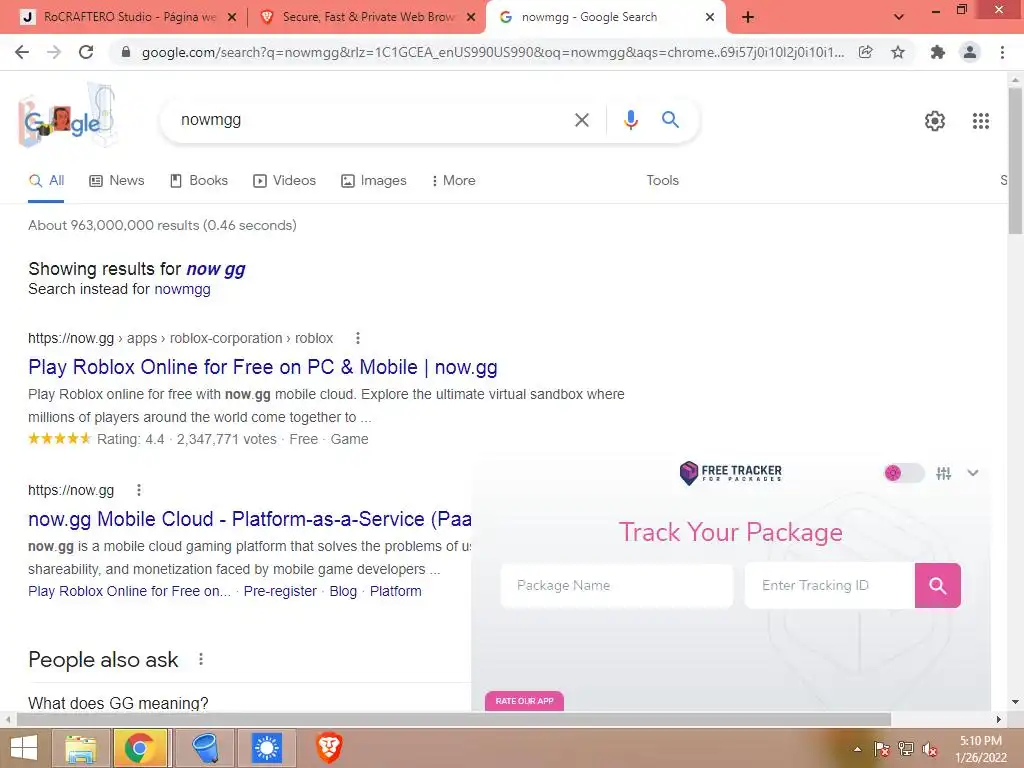Screen dimensions: 1024x768
Task: Click the Package Name field
Action: click(616, 585)
